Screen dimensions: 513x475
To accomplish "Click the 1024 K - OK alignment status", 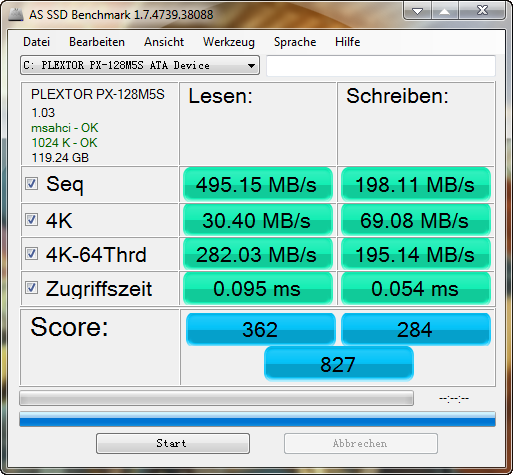I will [x=64, y=143].
